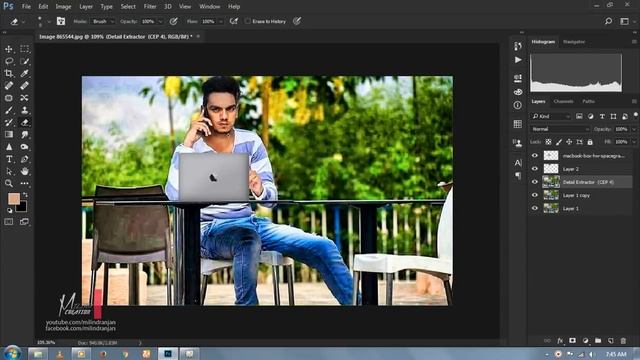Image resolution: width=640 pixels, height=360 pixels.
Task: Delete layer with the trash icon
Action: pos(623,340)
